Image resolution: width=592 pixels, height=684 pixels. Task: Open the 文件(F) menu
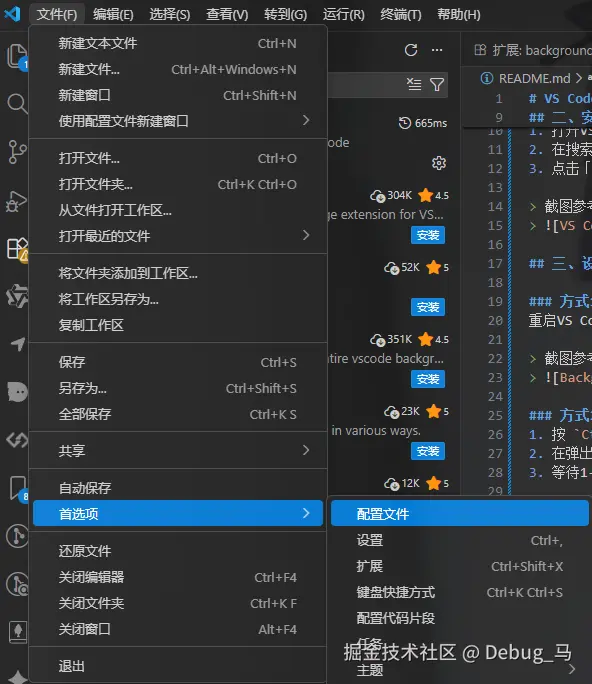pos(57,14)
